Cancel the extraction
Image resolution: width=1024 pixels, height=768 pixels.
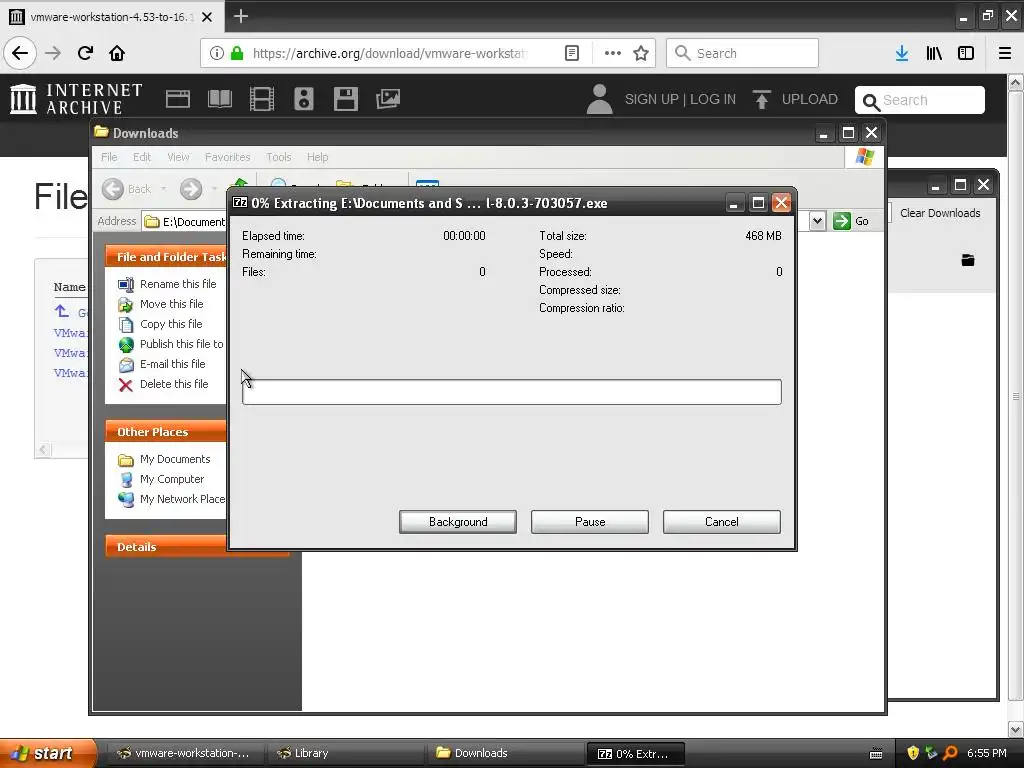722,522
